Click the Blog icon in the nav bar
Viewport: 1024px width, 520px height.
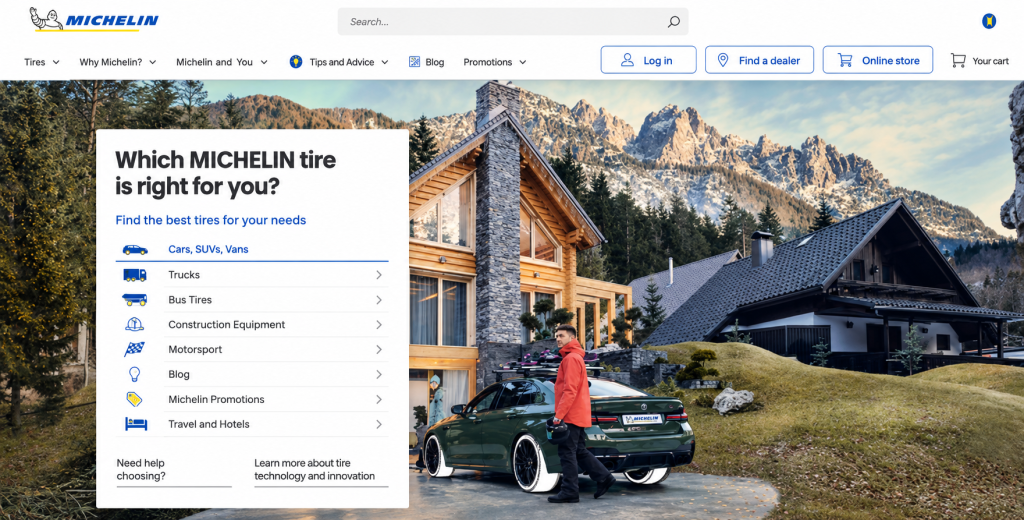coord(414,61)
